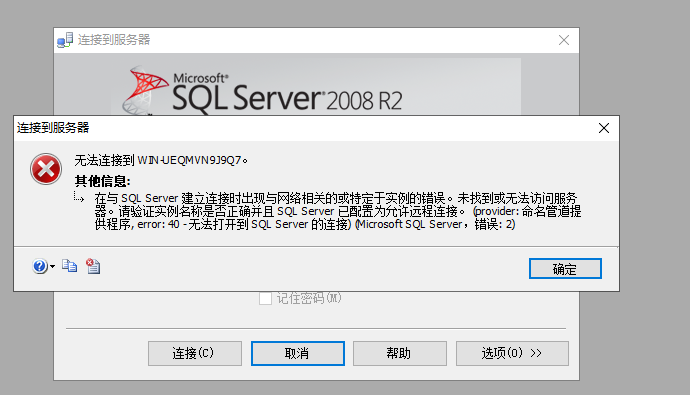The image size is (690, 395).
Task: Click the red error icon
Action: pos(46,169)
